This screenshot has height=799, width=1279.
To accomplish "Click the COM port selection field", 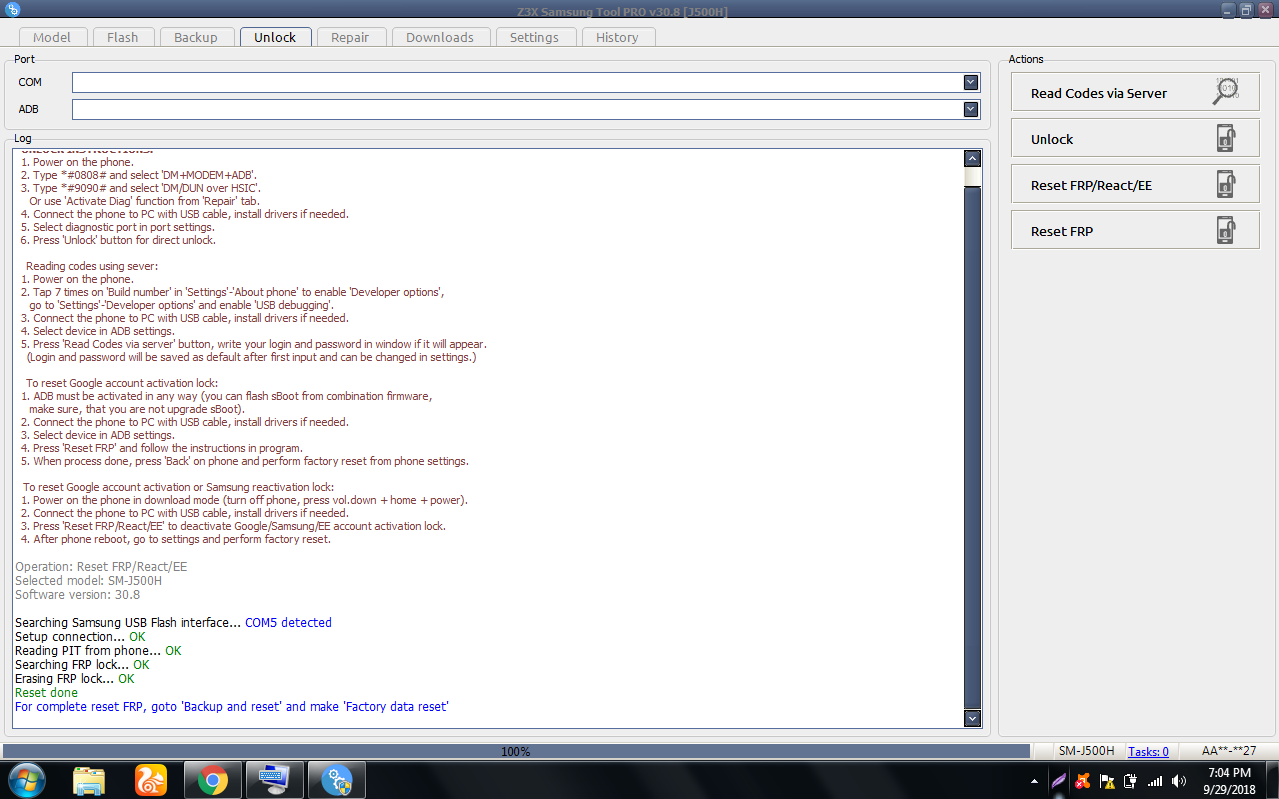I will click(x=525, y=82).
